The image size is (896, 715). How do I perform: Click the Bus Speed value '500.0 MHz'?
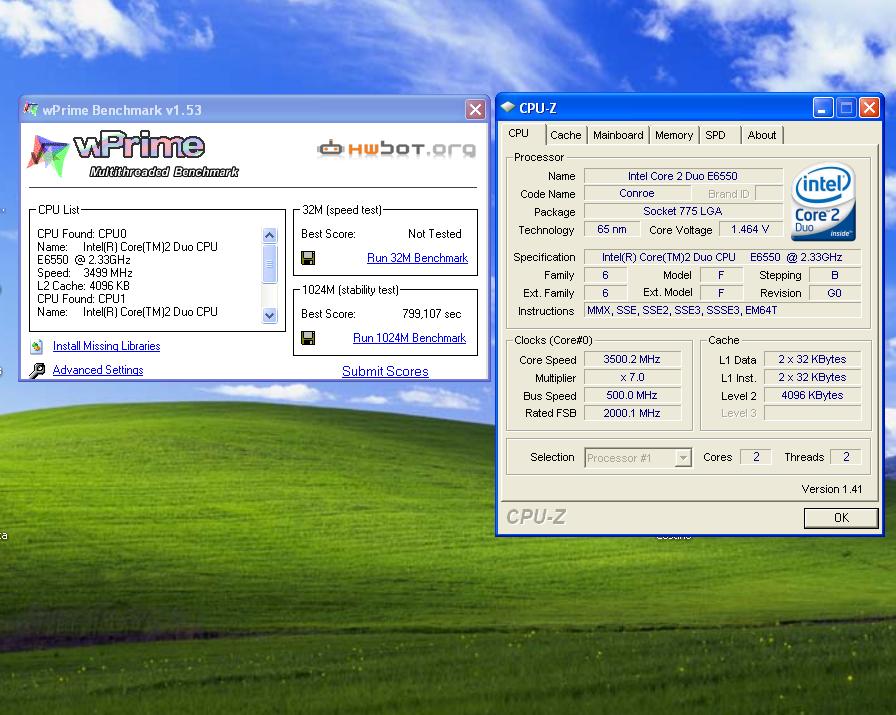pyautogui.click(x=632, y=395)
